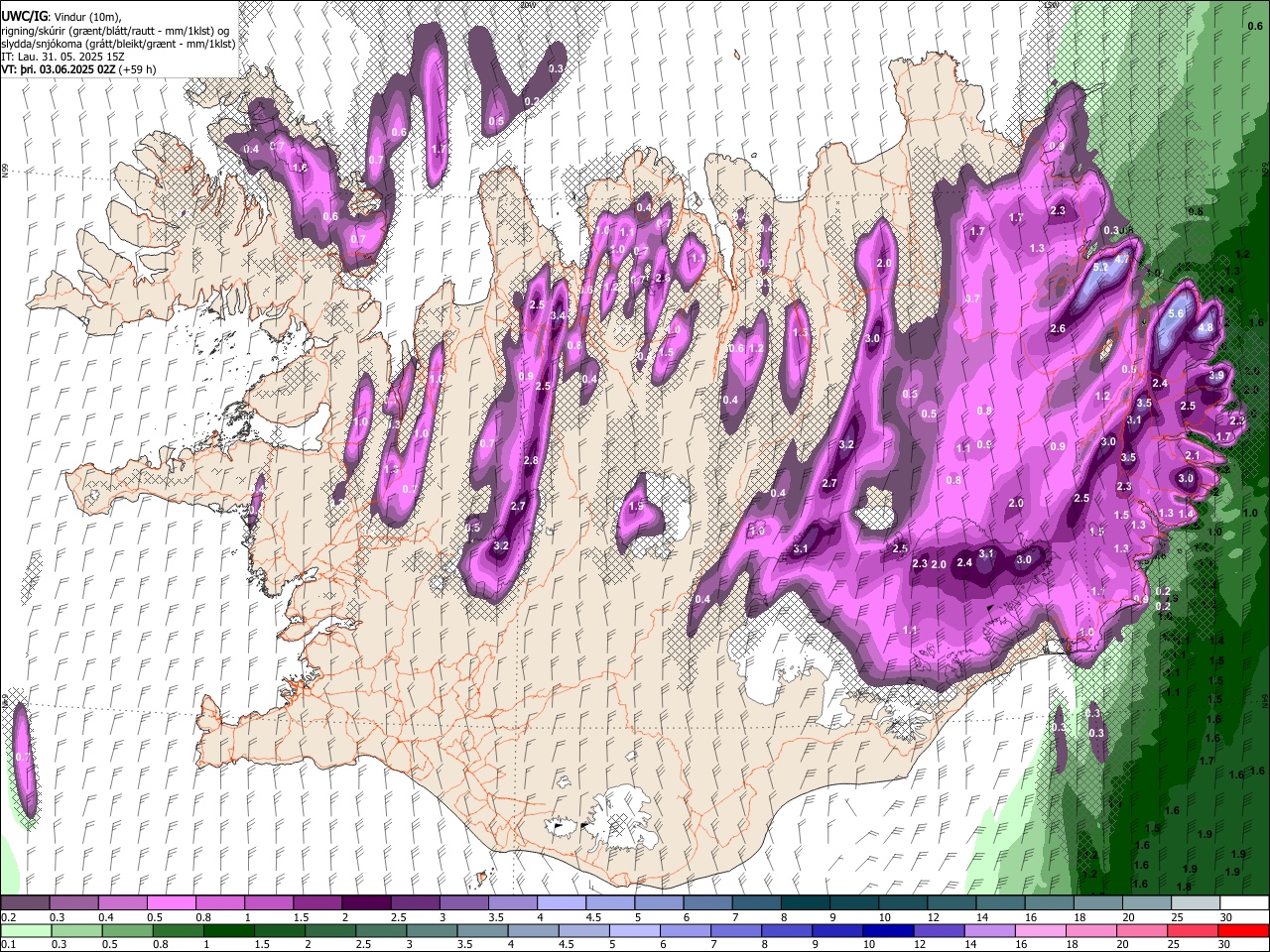Click the bright pink snow swatch between 0.5 and 0.8
Viewport: 1270px width, 952px height.
[171, 903]
